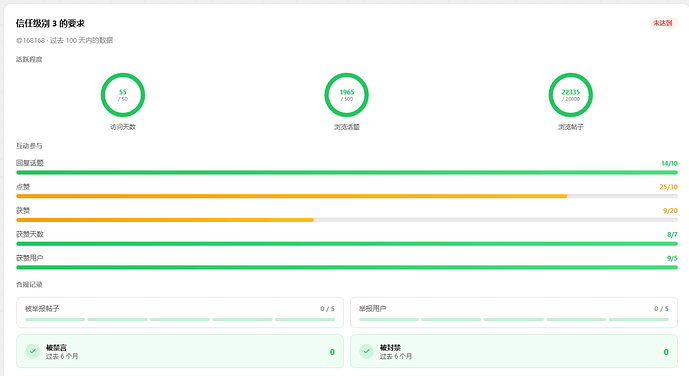Click the 浏览帖子 circular progress ring
The height and width of the screenshot is (376, 689).
coord(571,95)
